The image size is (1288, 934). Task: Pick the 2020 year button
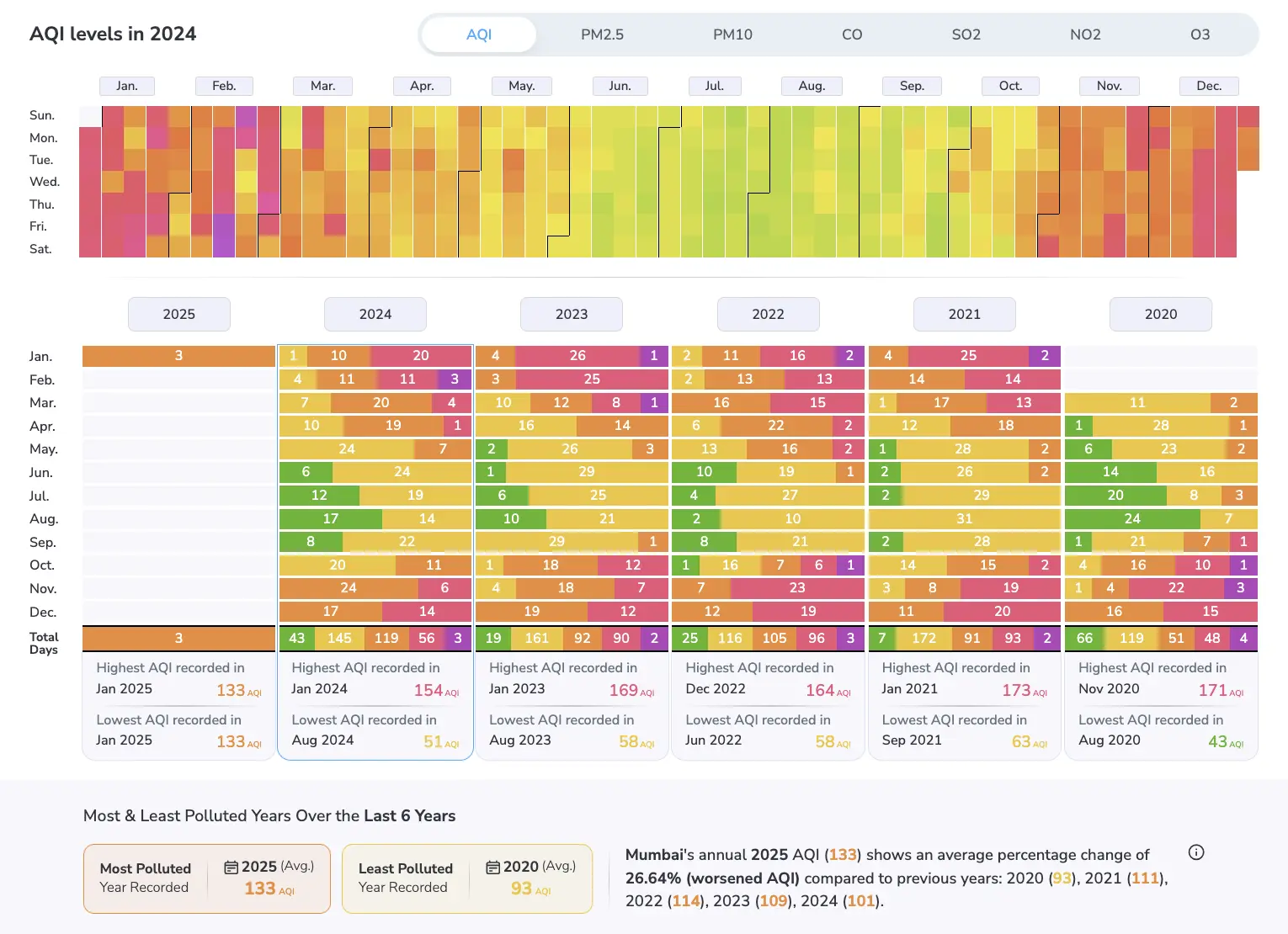[1161, 314]
